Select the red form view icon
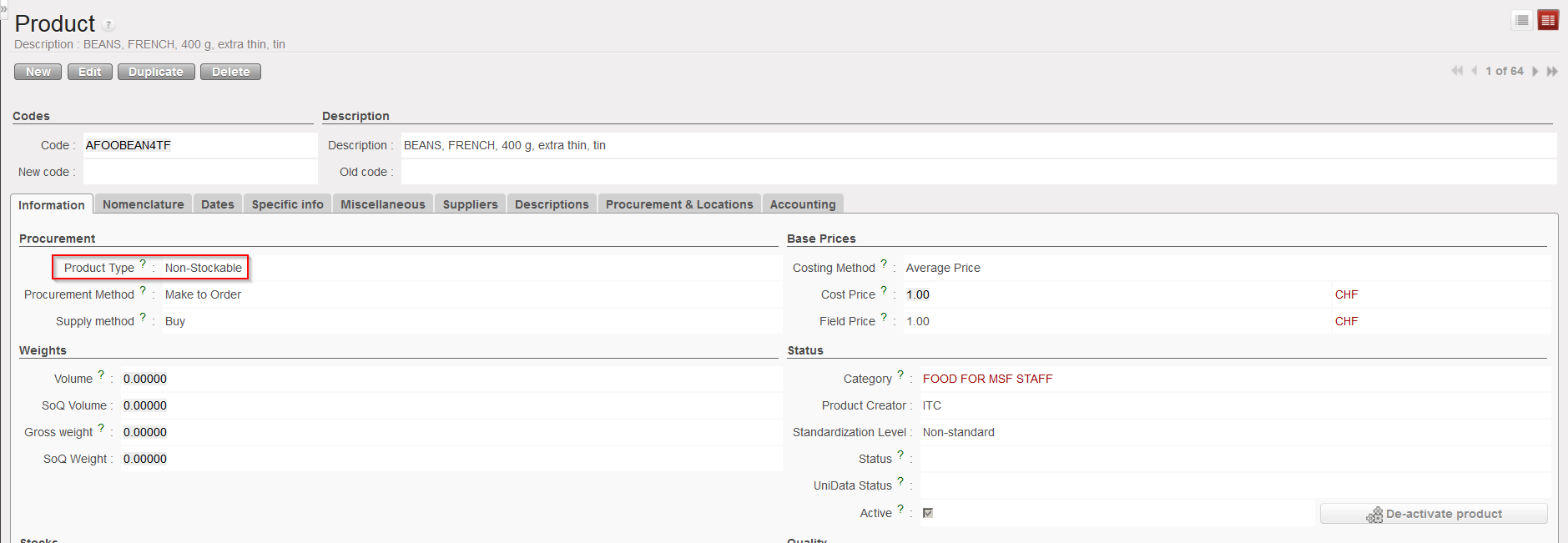This screenshot has height=543, width=1568. pos(1548,20)
